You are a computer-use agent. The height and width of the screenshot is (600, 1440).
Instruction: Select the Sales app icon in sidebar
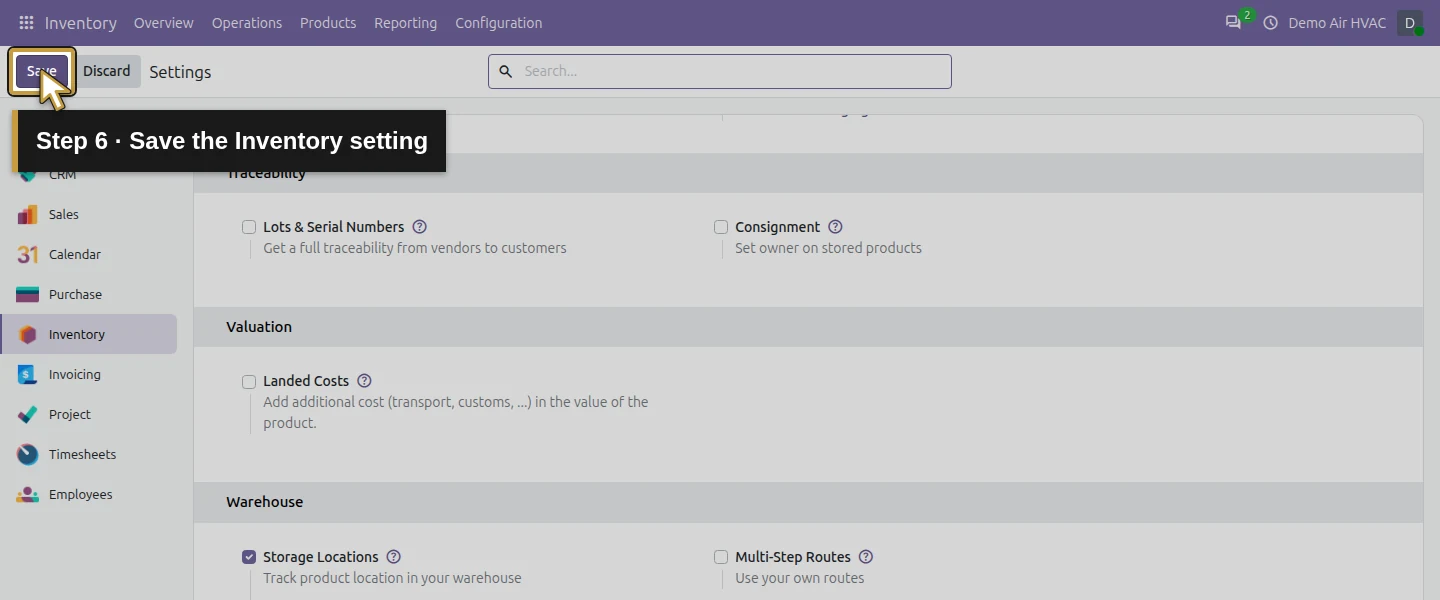coord(28,215)
